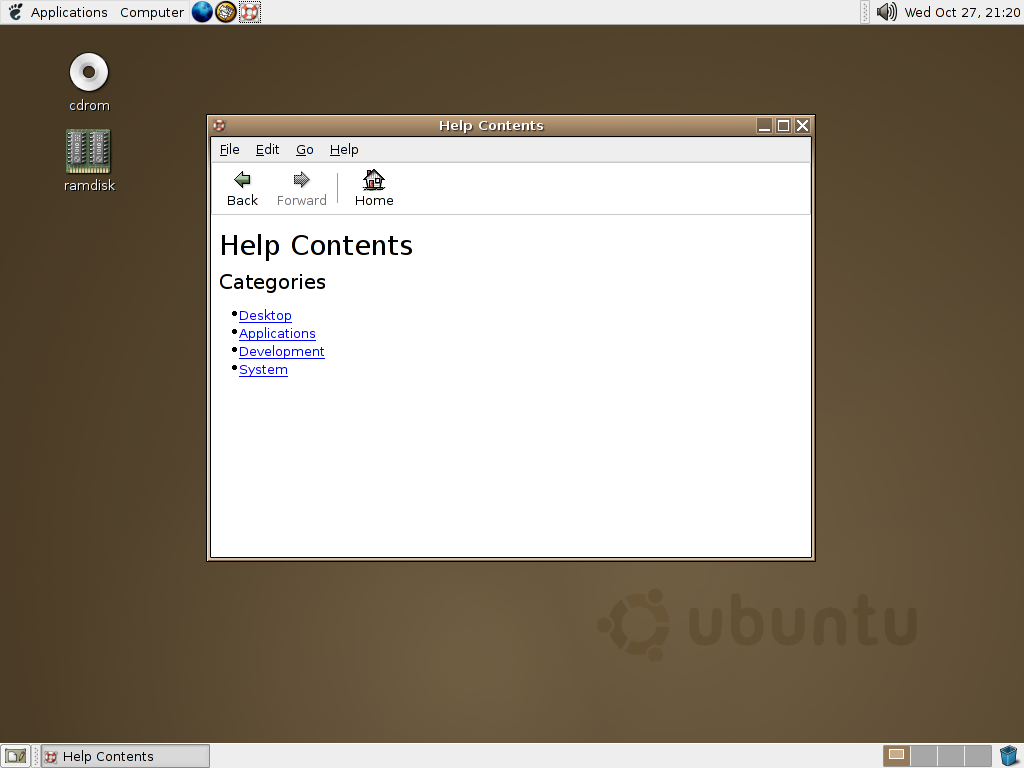Minimize the Help Contents window
This screenshot has width=1024, height=768.
pos(764,125)
